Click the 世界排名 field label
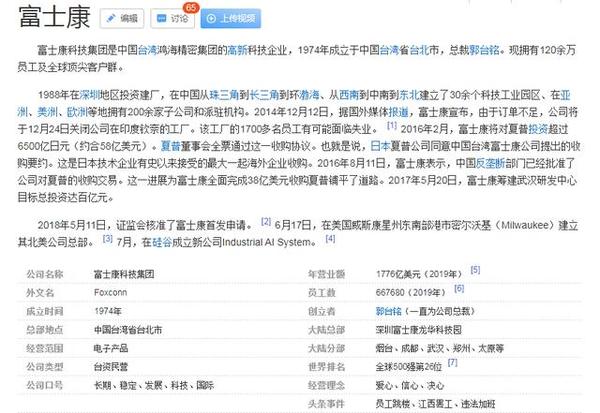The image size is (600, 413). point(327,367)
